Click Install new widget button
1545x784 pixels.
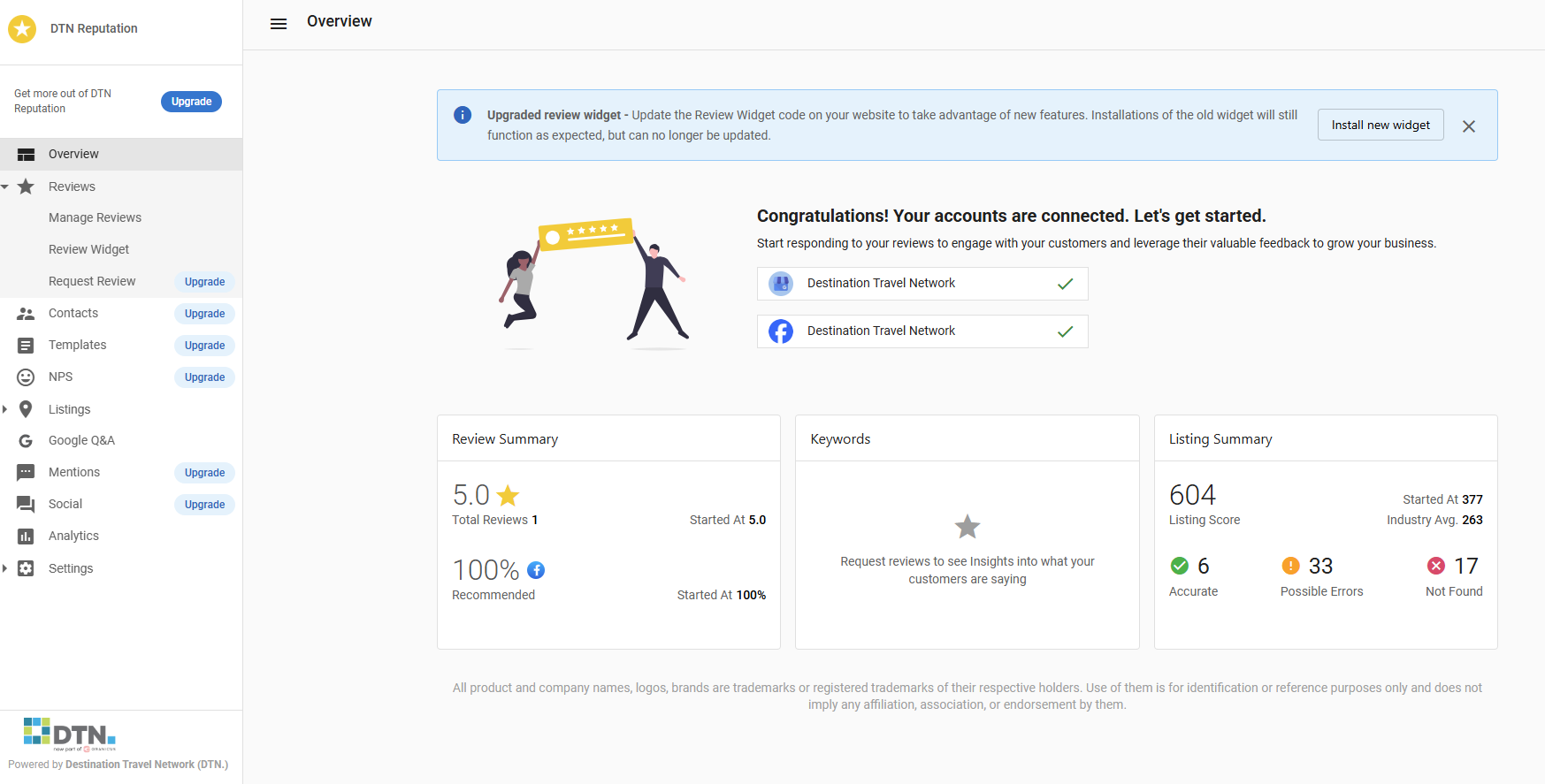click(1381, 126)
